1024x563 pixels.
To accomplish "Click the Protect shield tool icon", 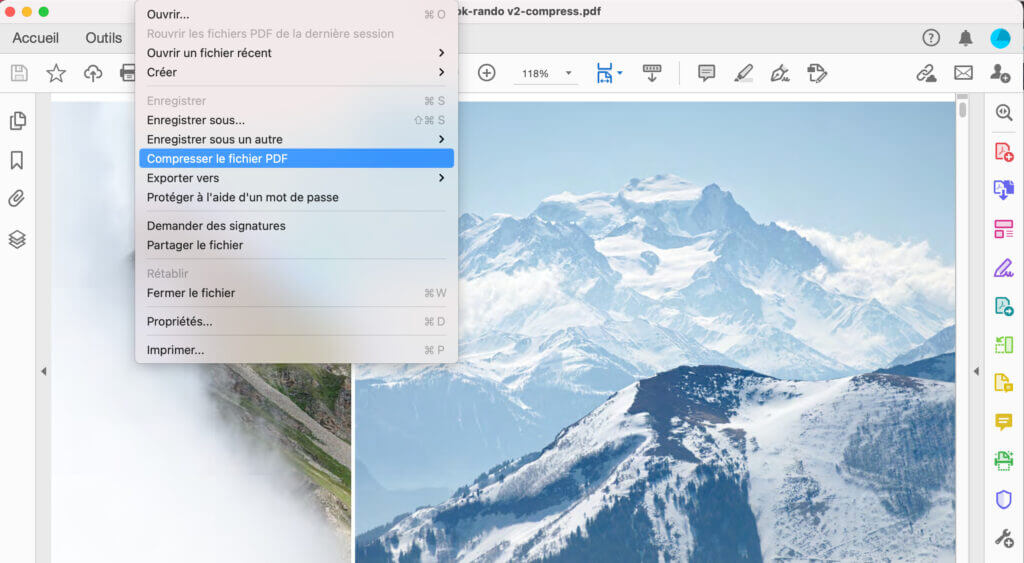I will (x=1004, y=500).
